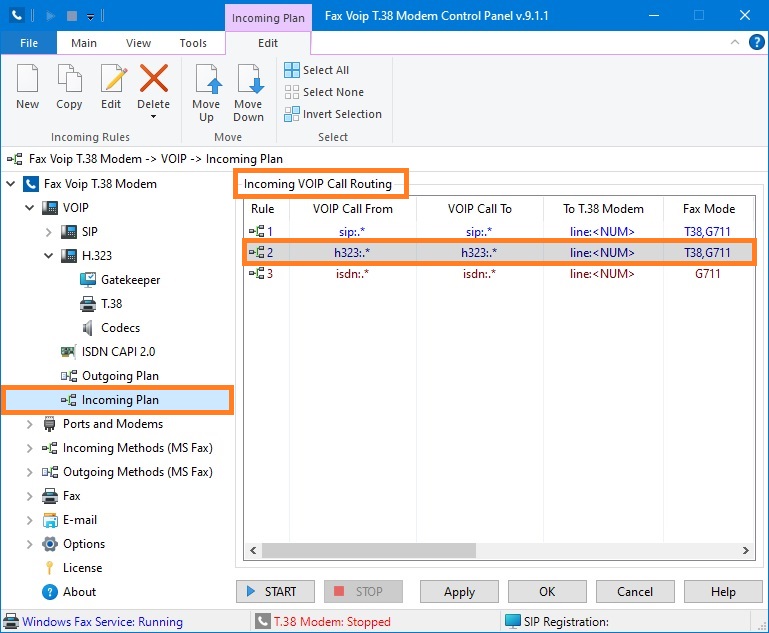Click the scrollbar right arrow
Screen dimensions: 769x633
[745, 550]
